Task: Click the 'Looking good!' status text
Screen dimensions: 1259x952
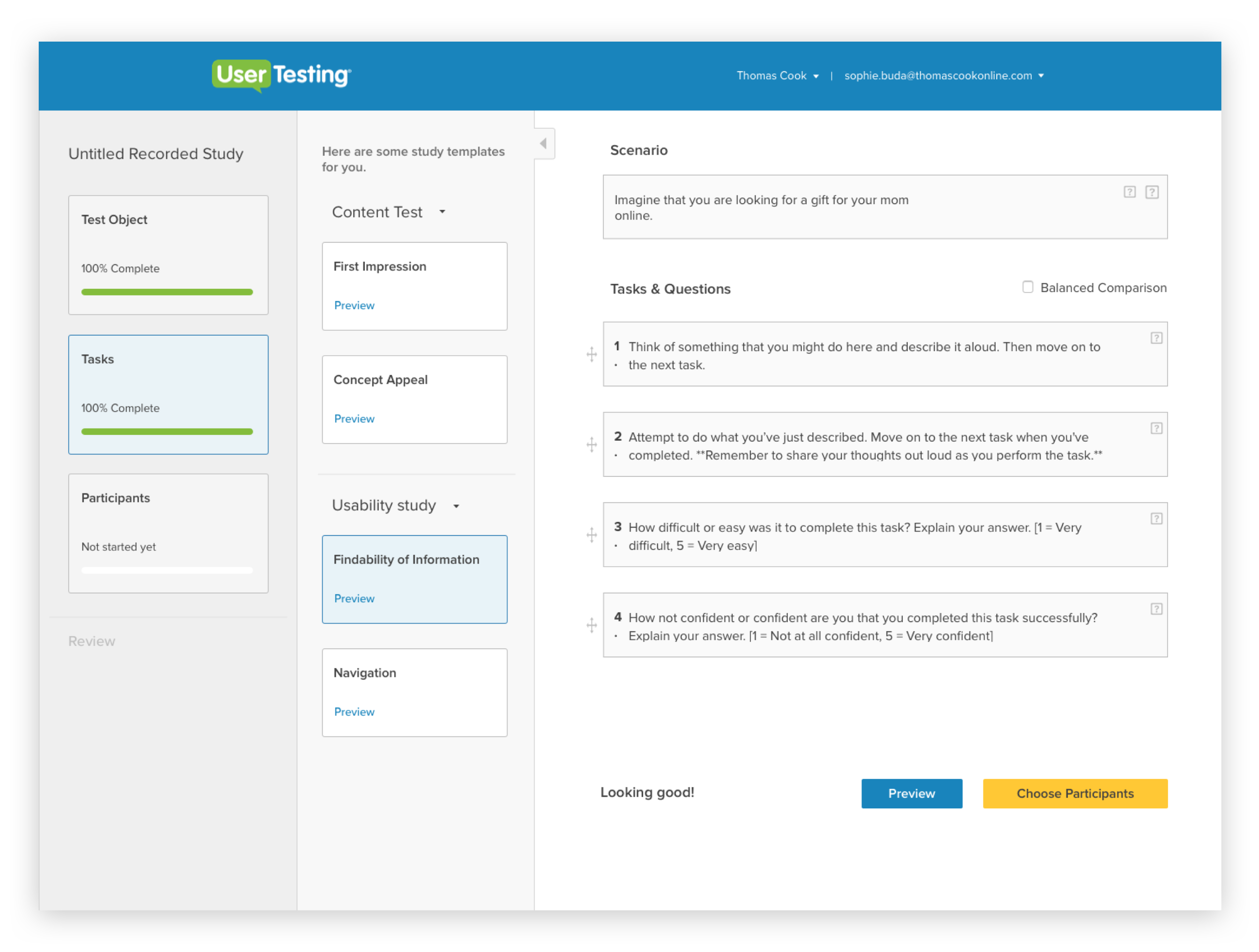Action: click(x=647, y=793)
